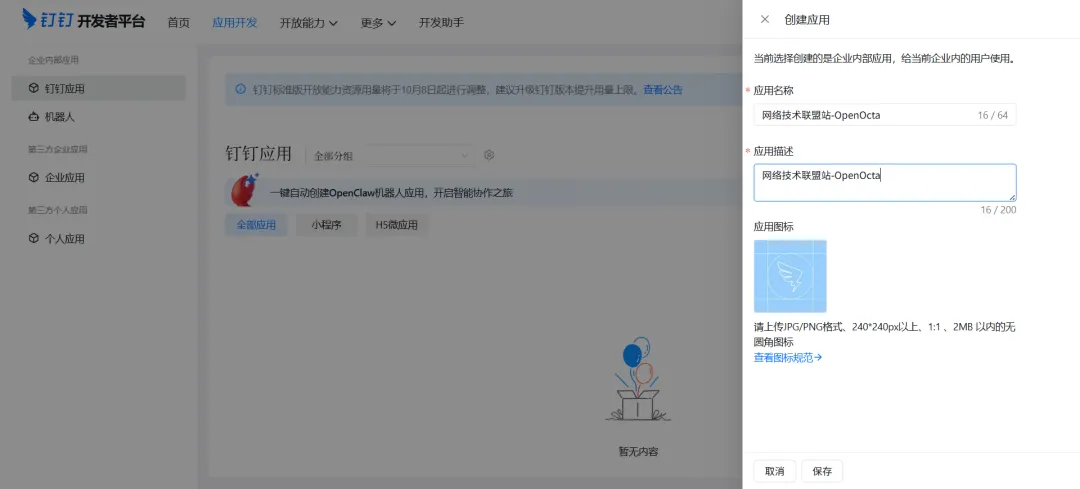1080x489 pixels.
Task: Click the empty box balloons illustration
Action: 638,379
